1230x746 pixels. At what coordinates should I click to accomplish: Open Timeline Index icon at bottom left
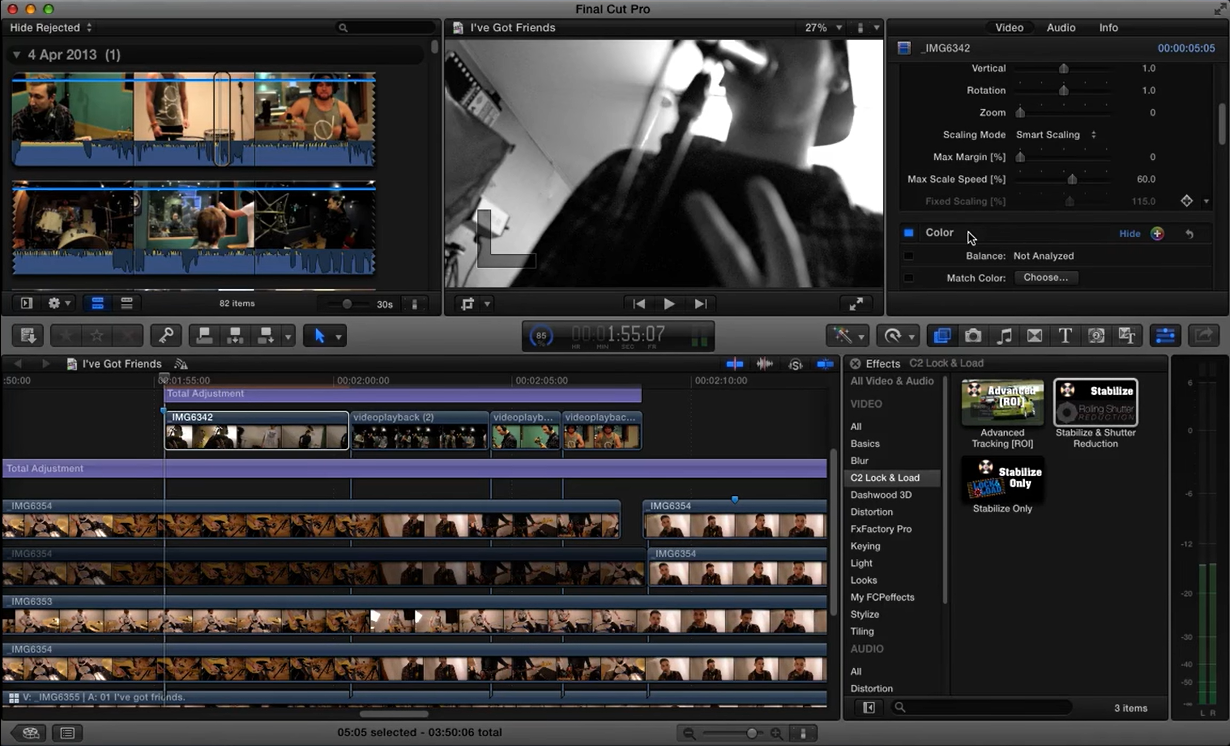click(x=67, y=733)
